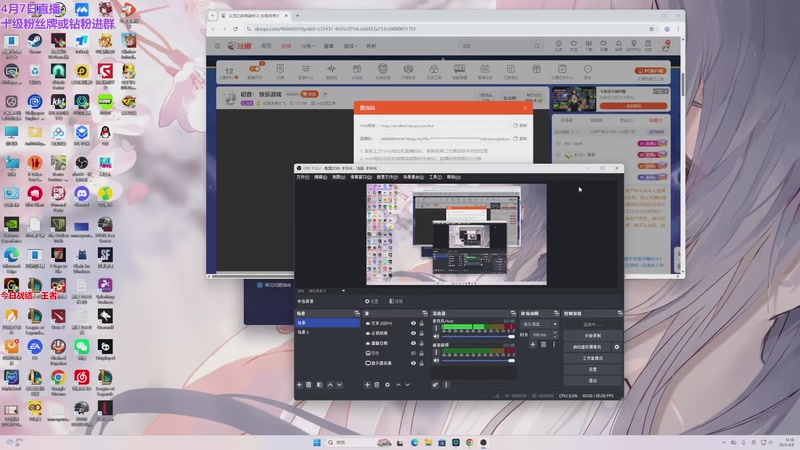This screenshot has height=450, width=800.
Task: Move selected scene up in Scenes panel
Action: pyautogui.click(x=330, y=385)
